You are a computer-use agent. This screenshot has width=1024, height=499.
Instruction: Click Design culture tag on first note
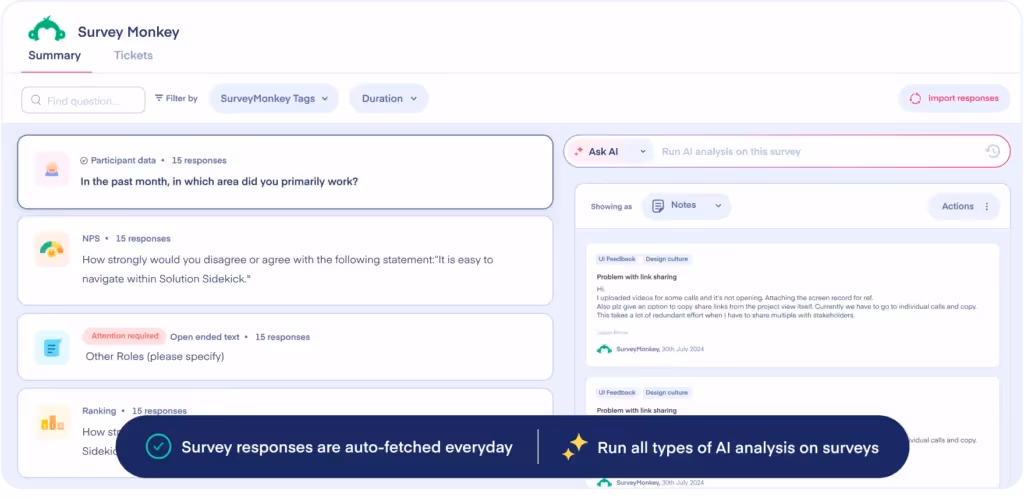point(666,259)
